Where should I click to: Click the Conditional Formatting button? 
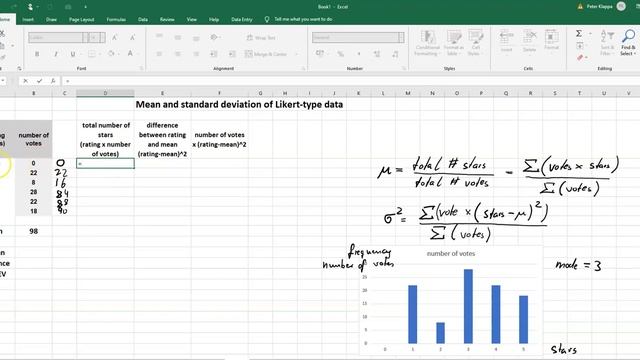pyautogui.click(x=427, y=42)
